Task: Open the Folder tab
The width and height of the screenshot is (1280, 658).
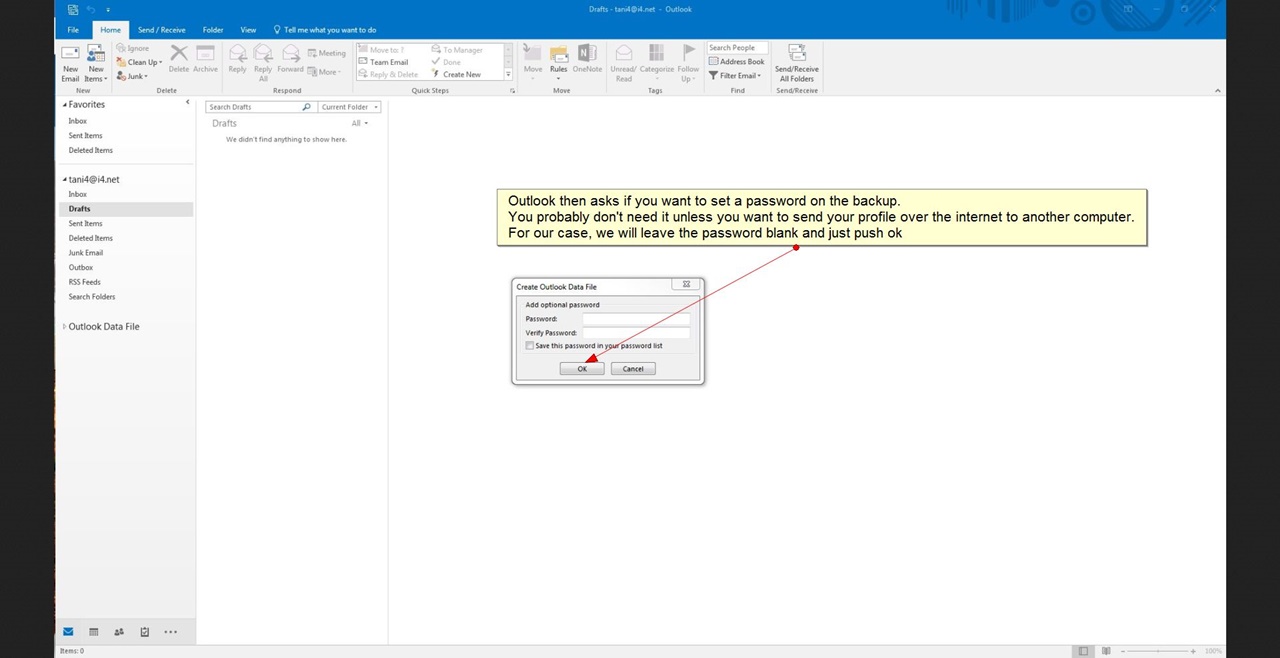Action: tap(213, 30)
